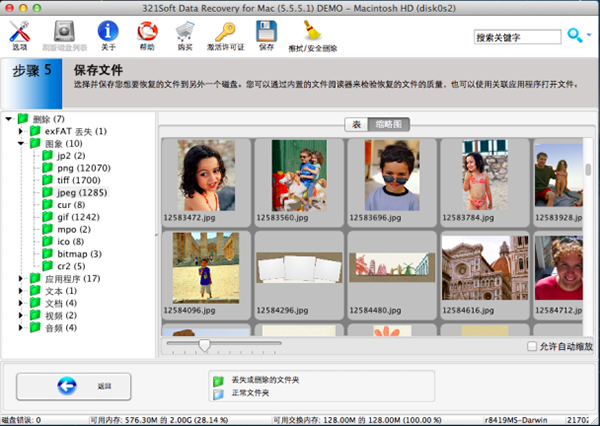
Task: Open the 关于 about info icon
Action: pos(108,31)
